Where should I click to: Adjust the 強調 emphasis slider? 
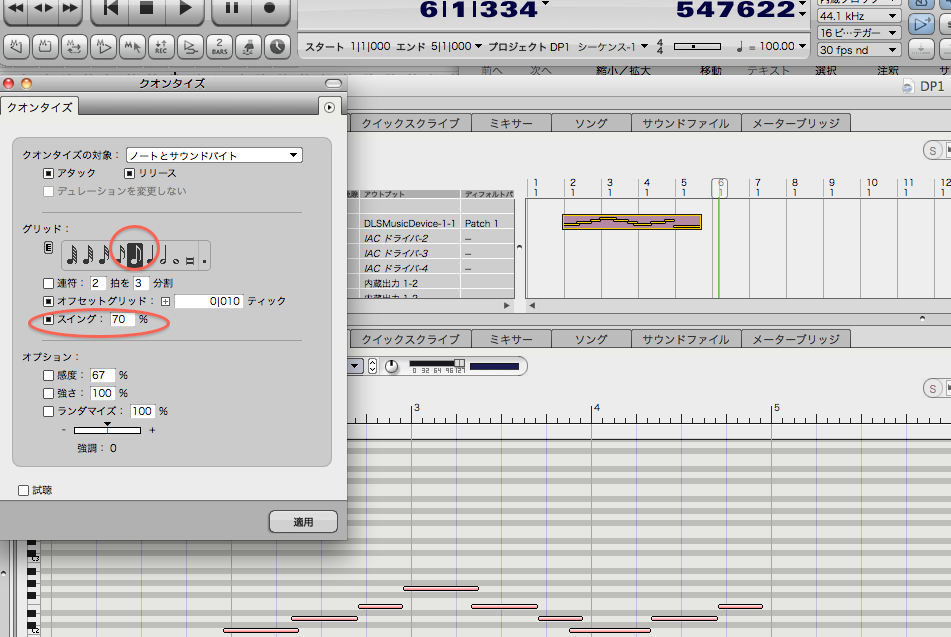tap(107, 430)
